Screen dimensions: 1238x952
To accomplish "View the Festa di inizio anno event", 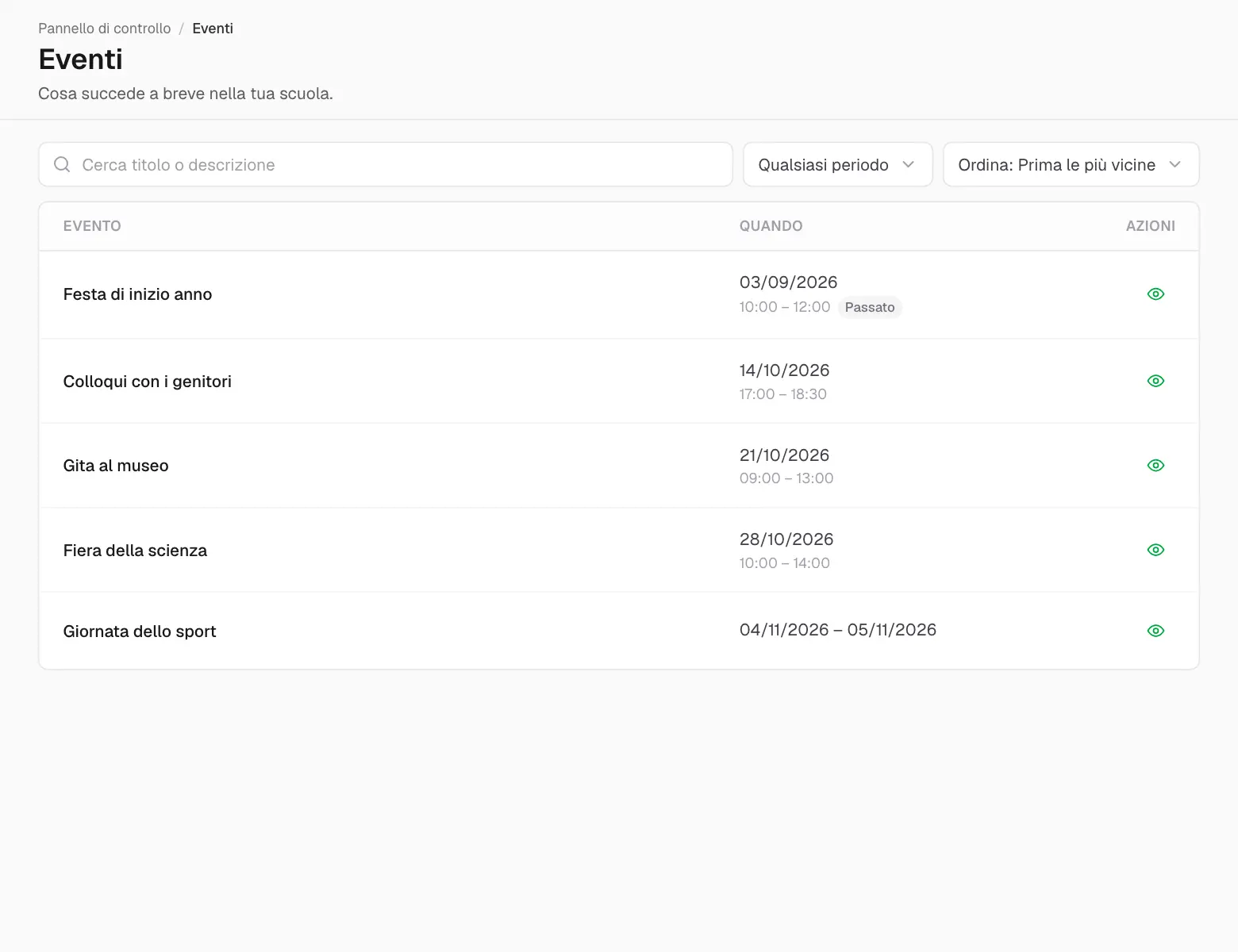I will [1155, 294].
